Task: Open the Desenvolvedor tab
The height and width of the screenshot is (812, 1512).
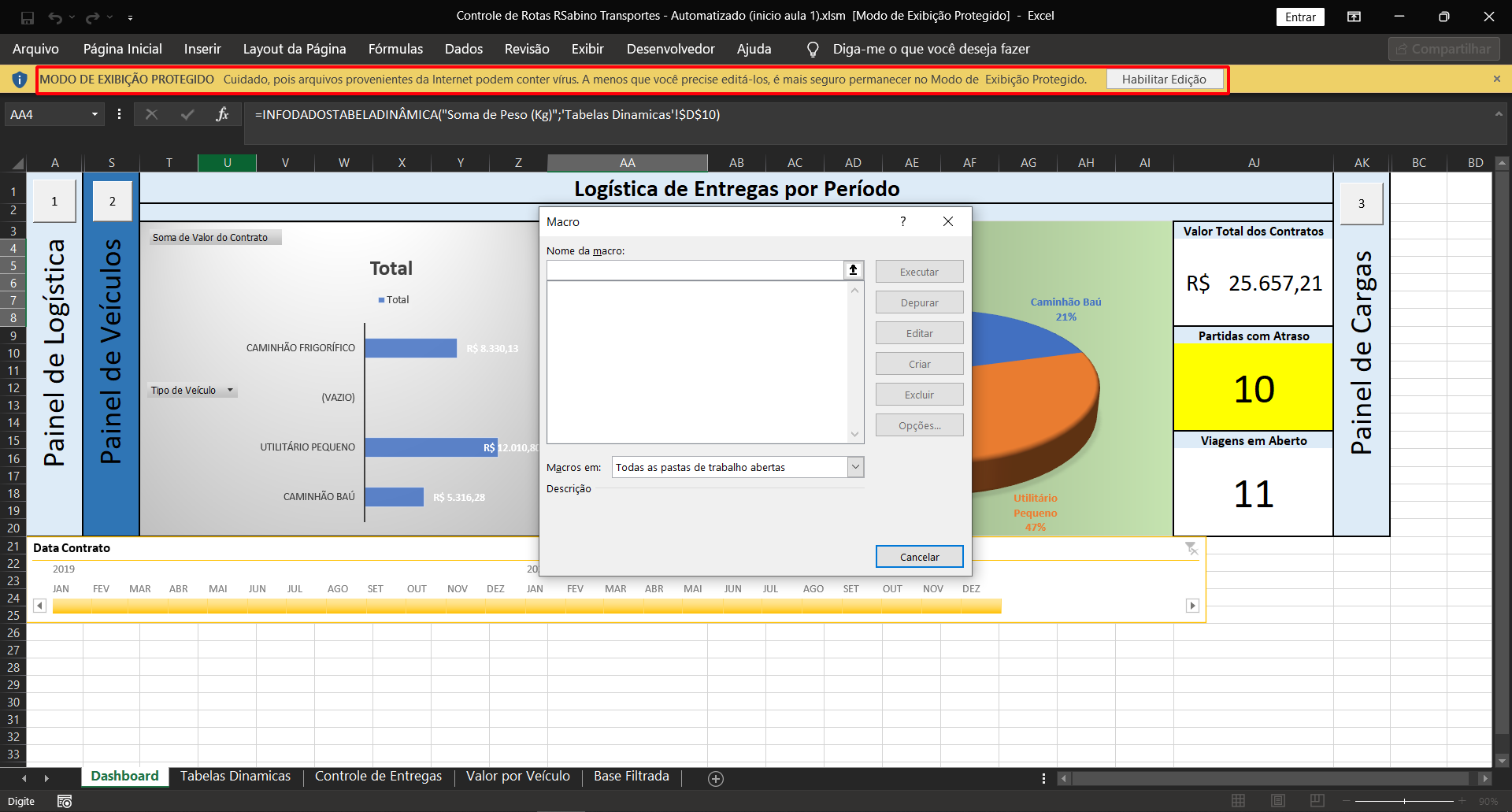Action: coord(671,49)
